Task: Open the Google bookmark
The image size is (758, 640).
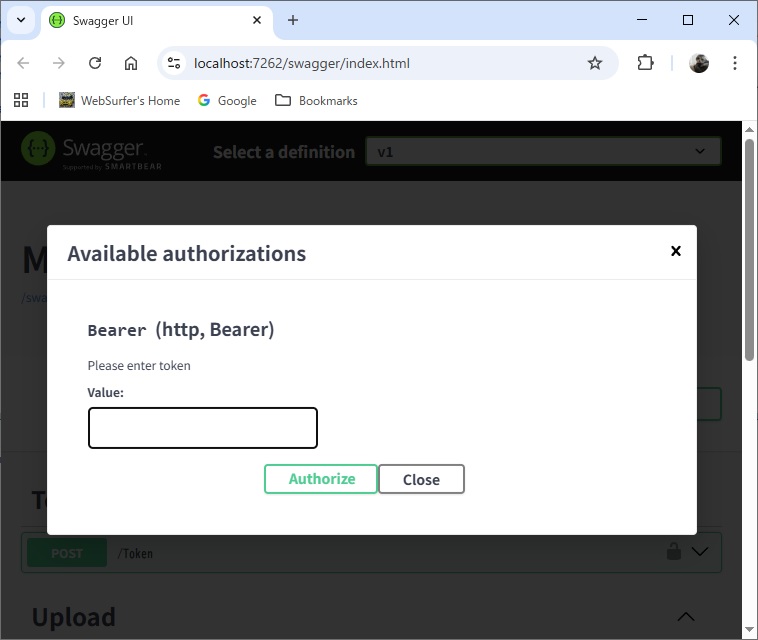Action: coord(227,101)
